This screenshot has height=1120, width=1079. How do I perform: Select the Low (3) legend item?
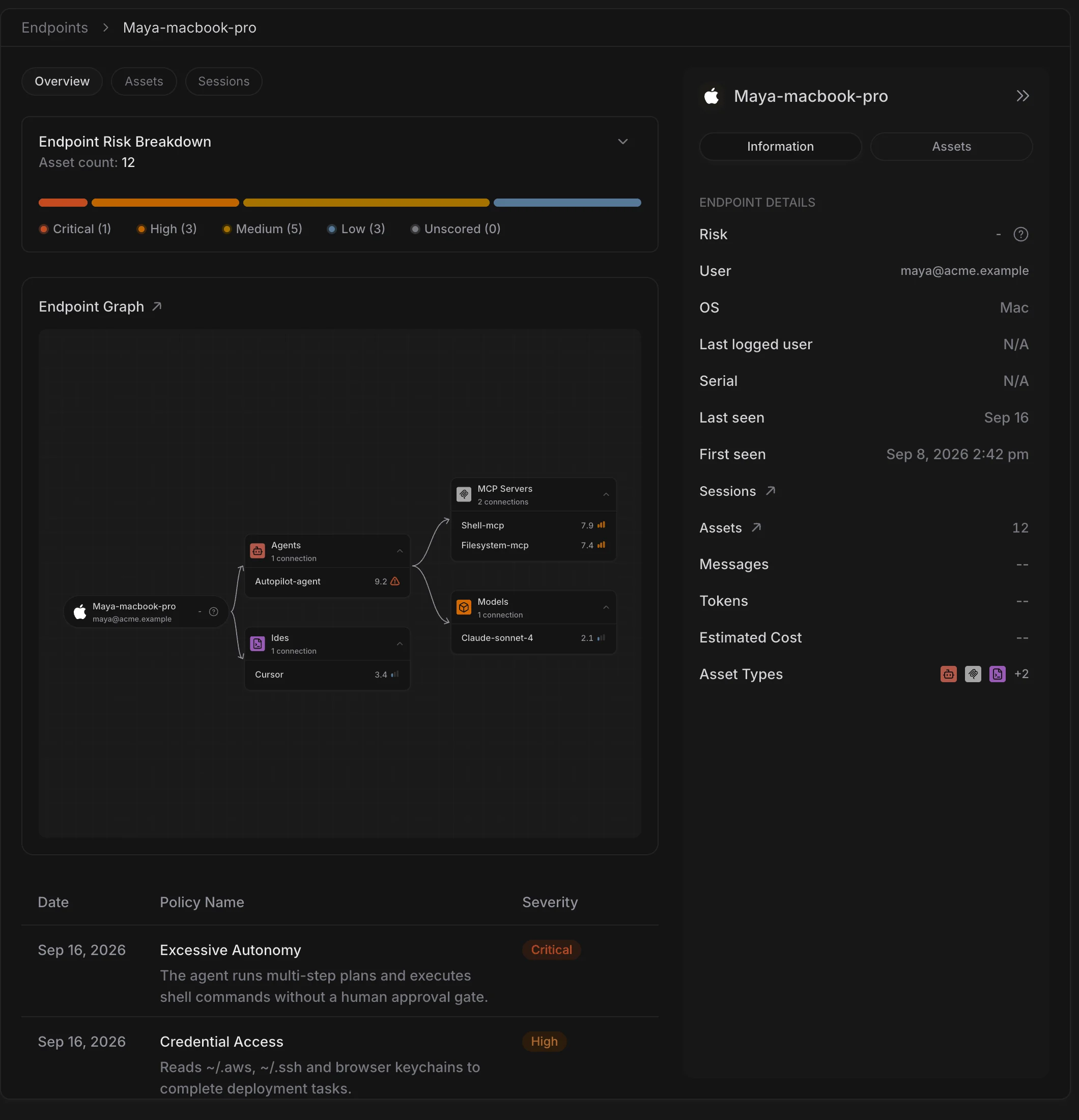[x=356, y=229]
